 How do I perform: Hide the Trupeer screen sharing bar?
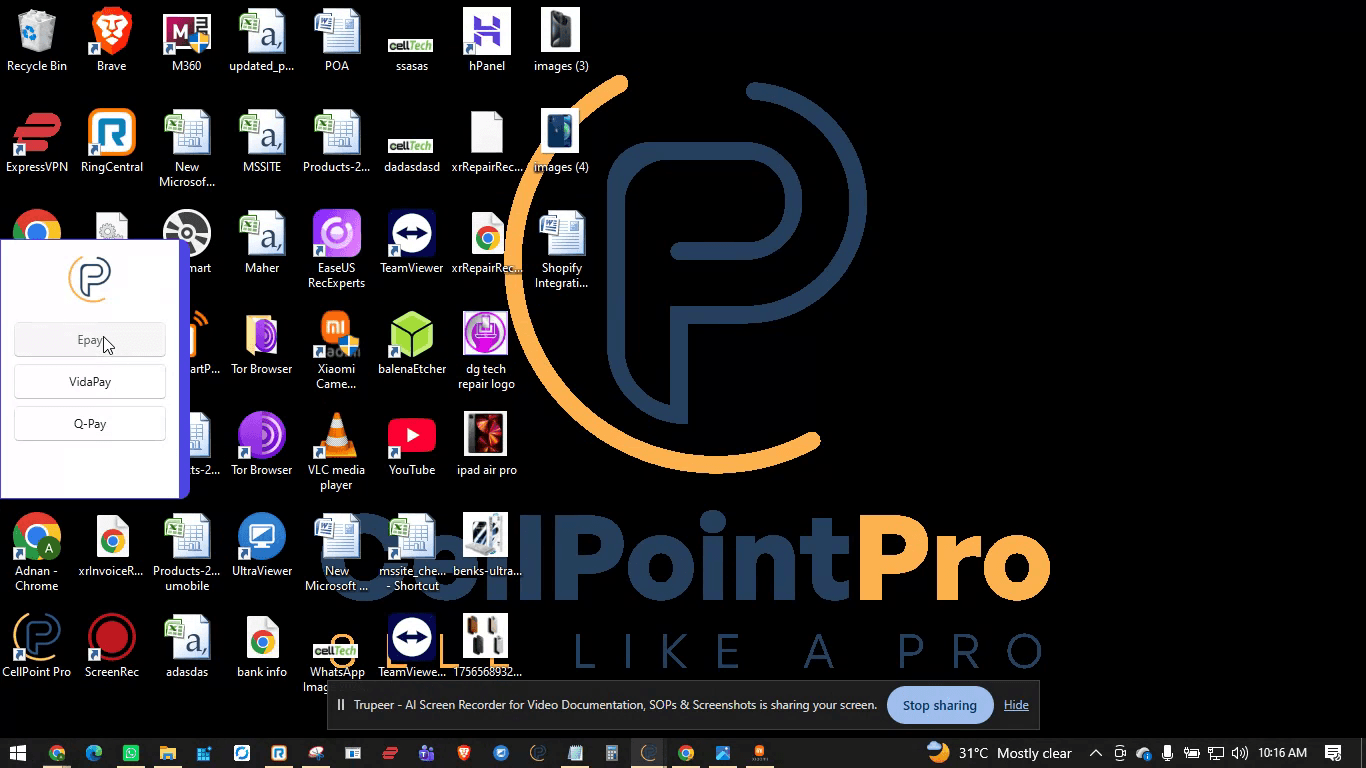tap(1016, 705)
